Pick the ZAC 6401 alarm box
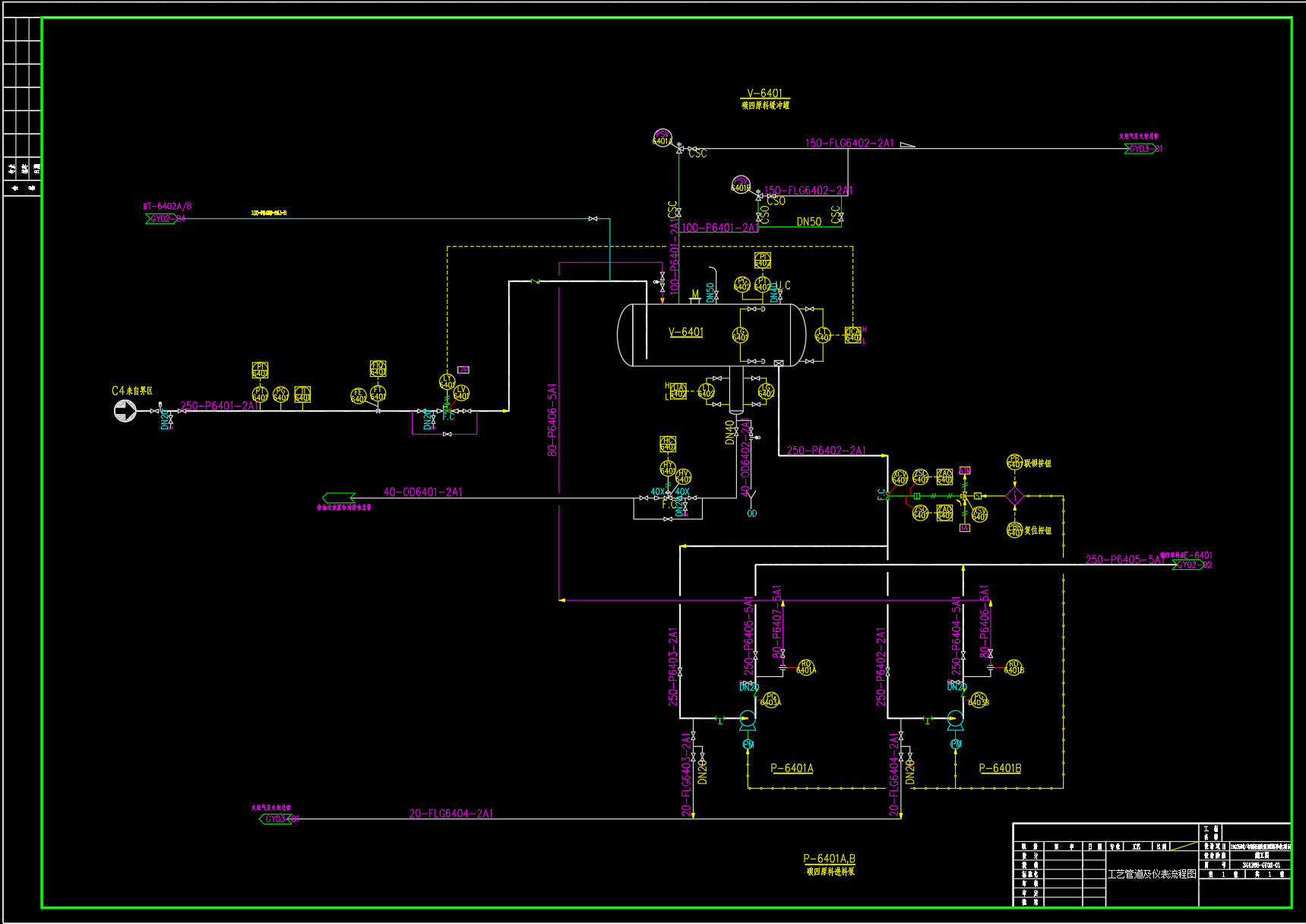Image resolution: width=1306 pixels, height=924 pixels. (x=944, y=477)
